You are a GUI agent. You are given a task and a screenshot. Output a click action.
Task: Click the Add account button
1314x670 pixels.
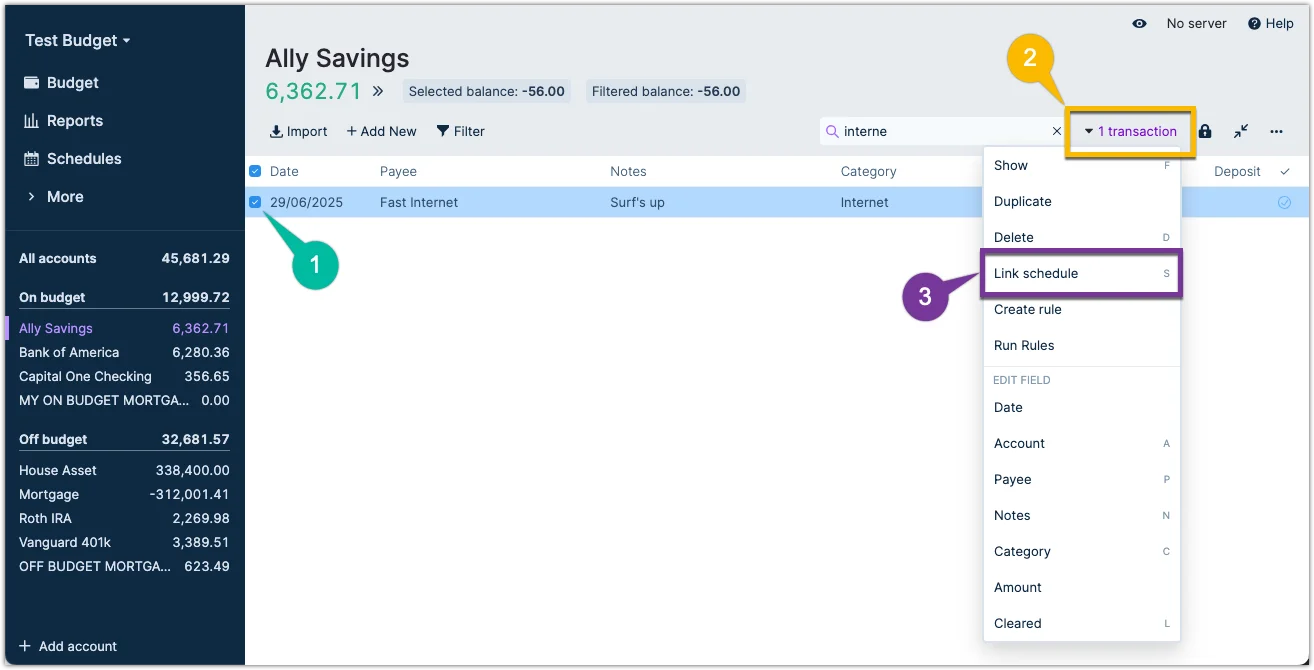pos(67,646)
